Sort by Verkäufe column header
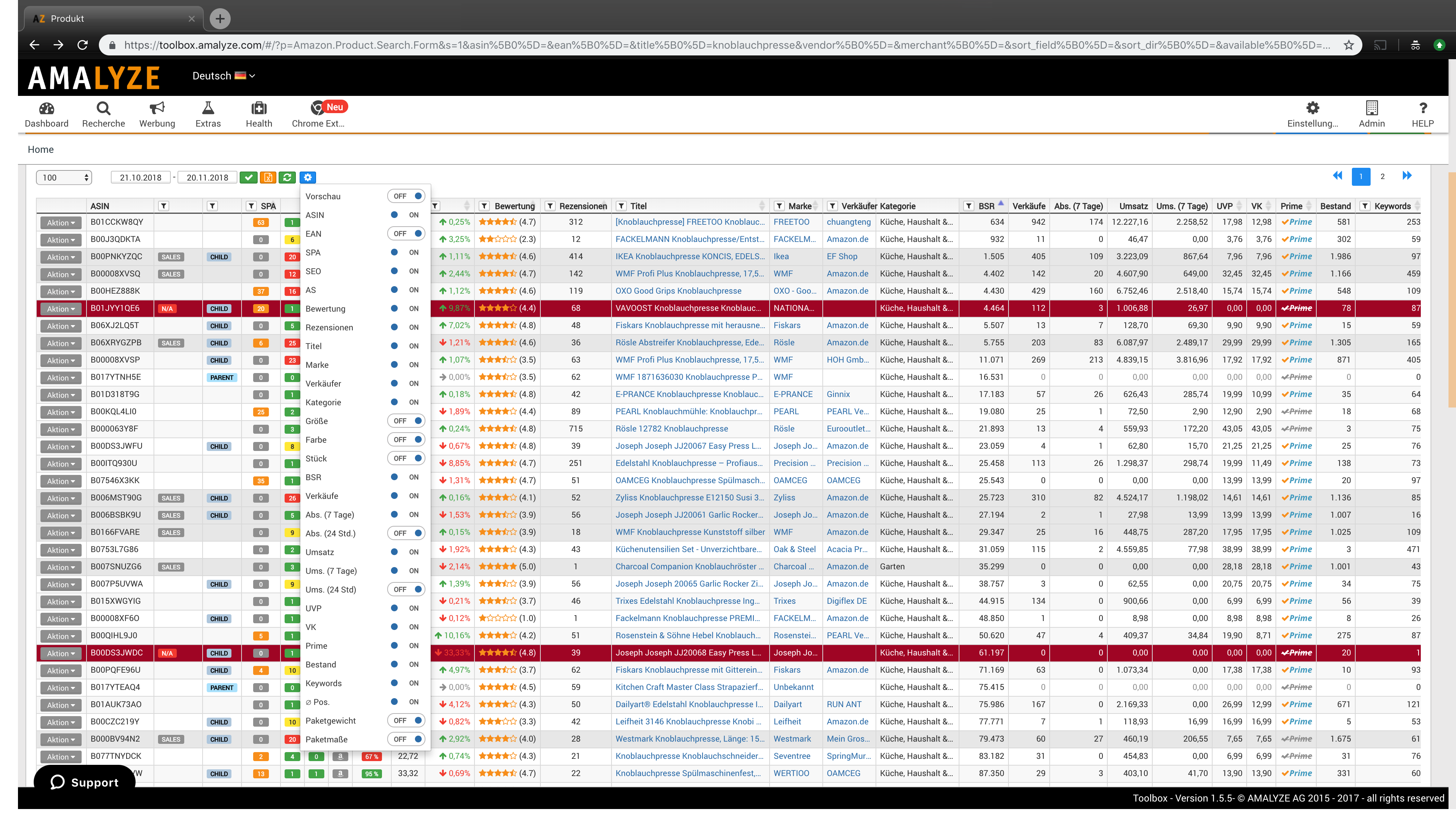 [1029, 206]
